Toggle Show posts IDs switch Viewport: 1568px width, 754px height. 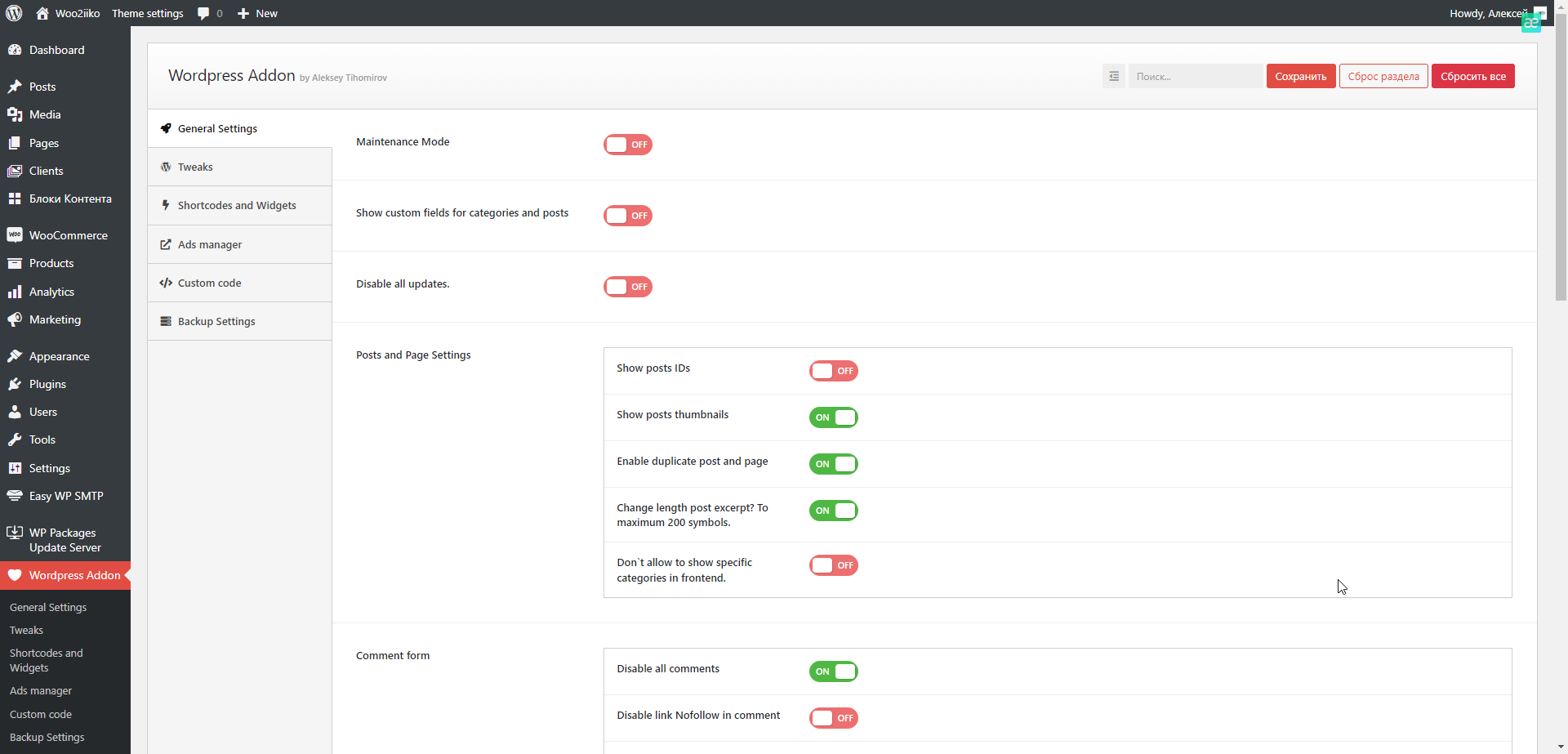click(x=834, y=371)
